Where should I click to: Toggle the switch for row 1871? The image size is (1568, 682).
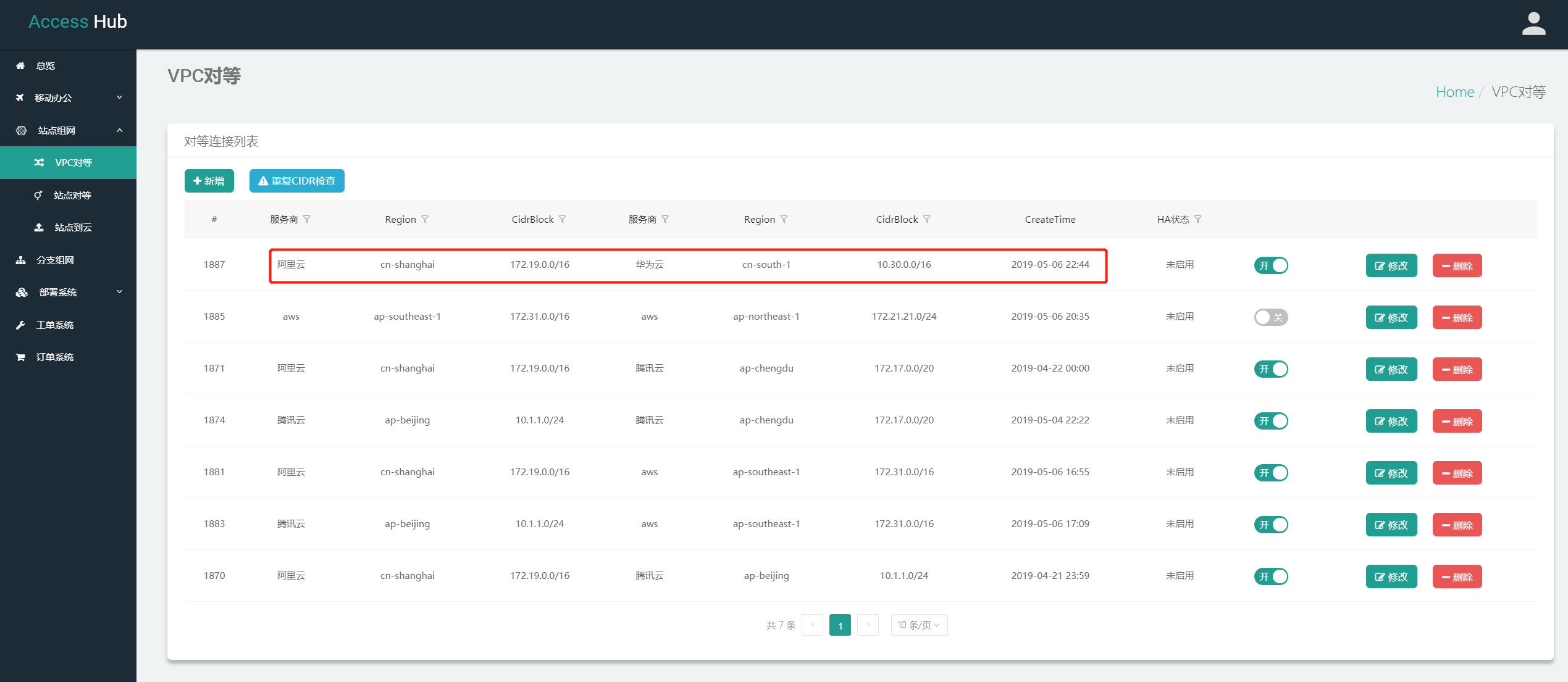coord(1270,369)
